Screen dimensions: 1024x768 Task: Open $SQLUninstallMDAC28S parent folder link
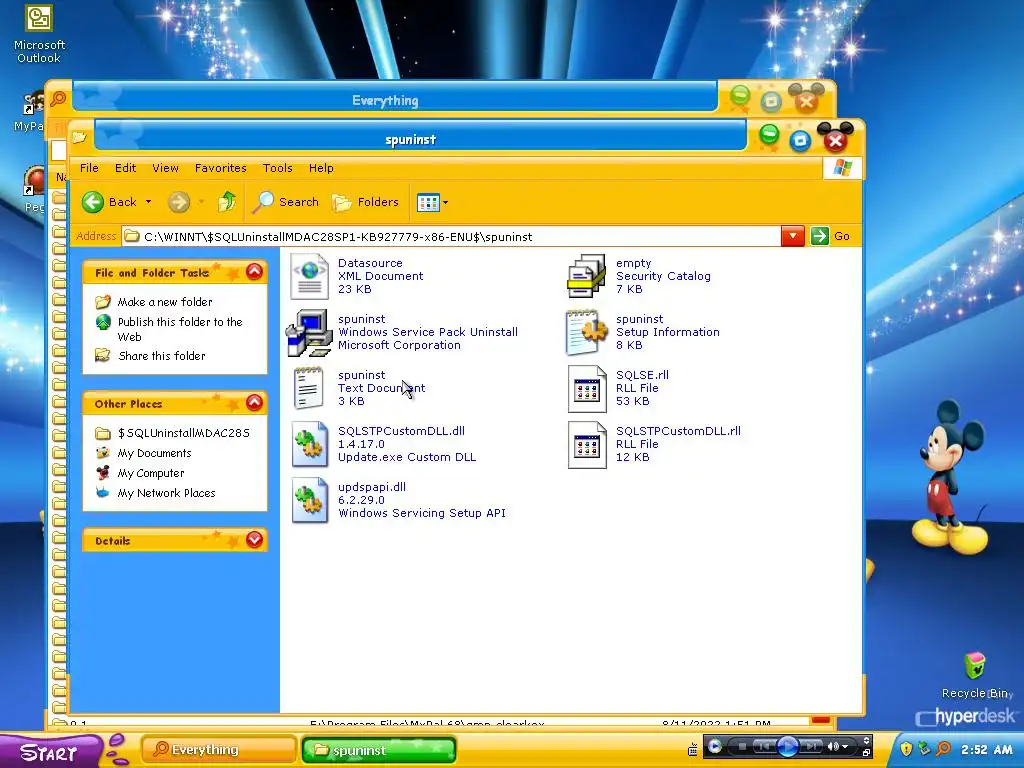point(172,433)
